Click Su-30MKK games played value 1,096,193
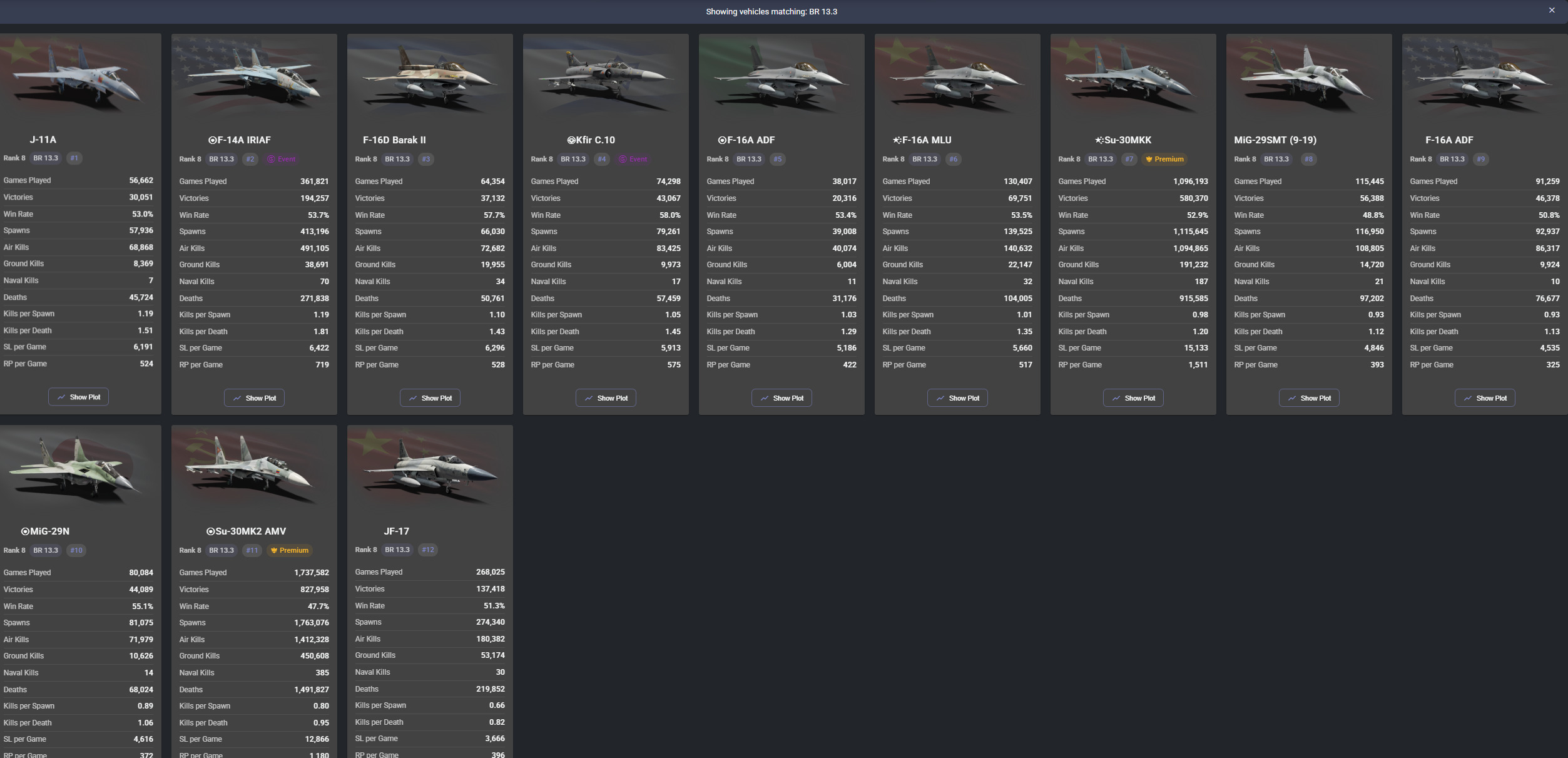1568x758 pixels. click(1191, 182)
